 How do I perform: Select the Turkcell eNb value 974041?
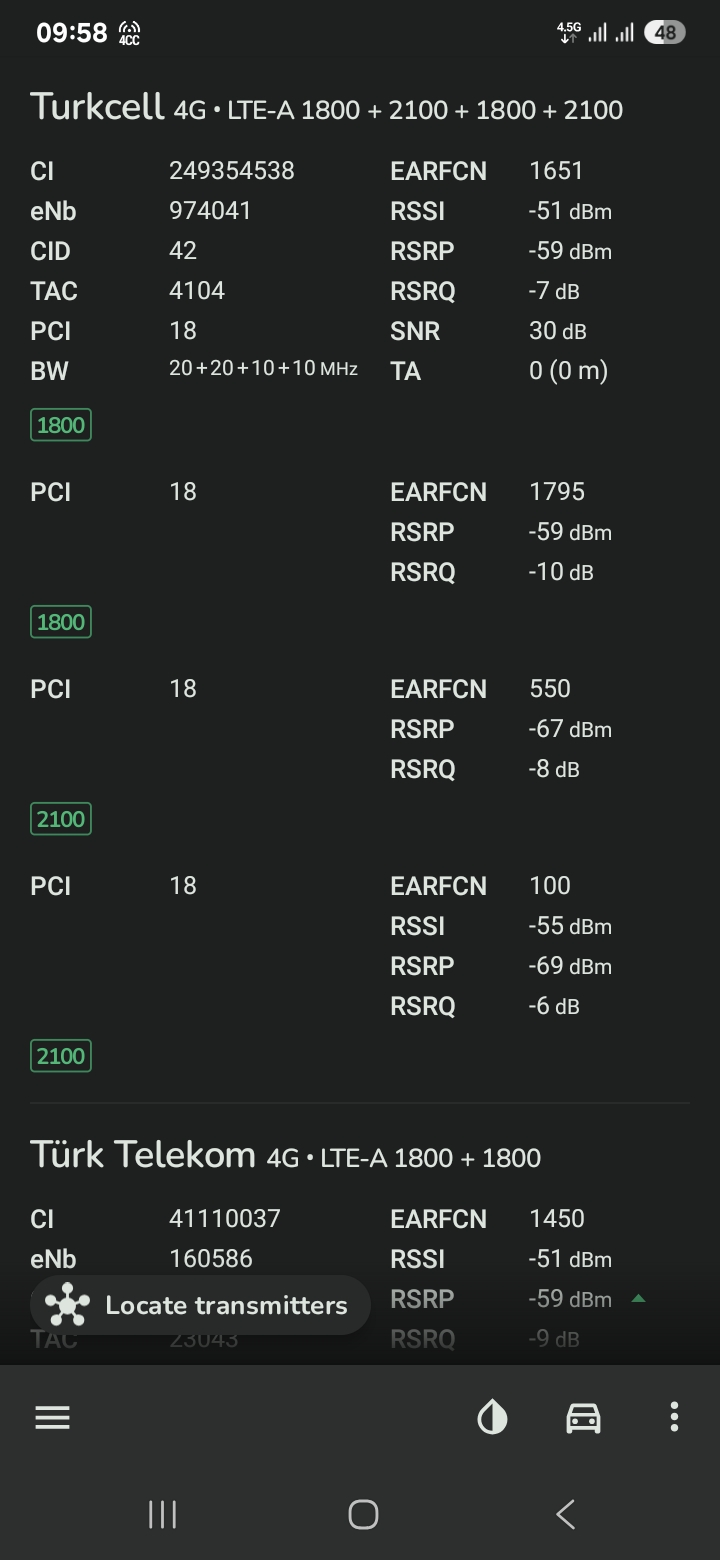click(x=210, y=211)
